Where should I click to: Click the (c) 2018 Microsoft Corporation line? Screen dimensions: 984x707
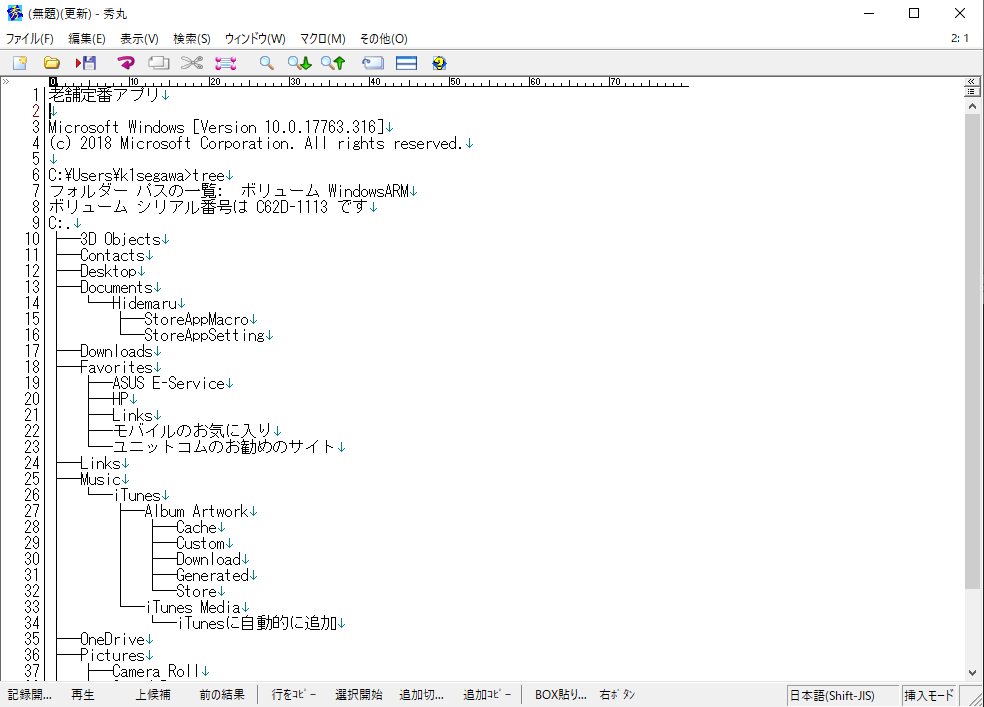tap(256, 143)
